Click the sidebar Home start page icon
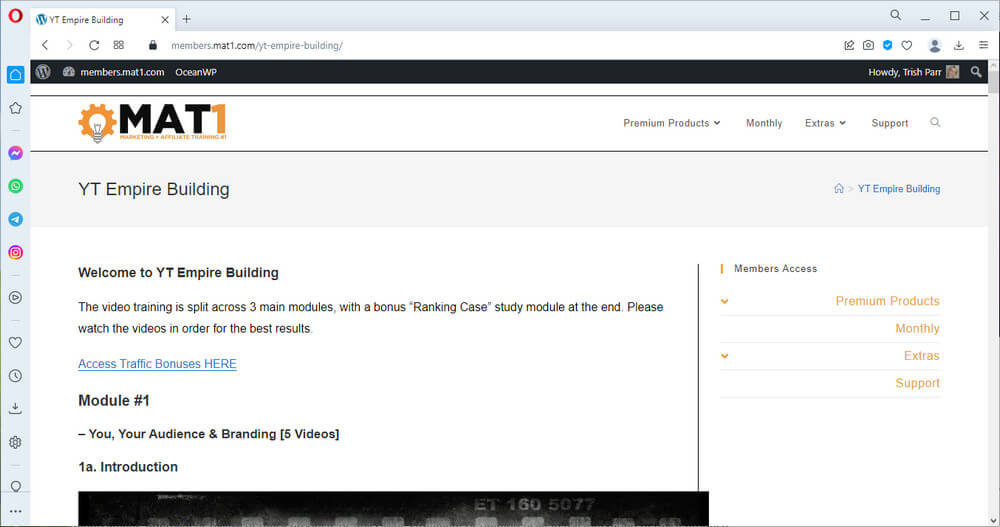1000x527 pixels. (15, 75)
